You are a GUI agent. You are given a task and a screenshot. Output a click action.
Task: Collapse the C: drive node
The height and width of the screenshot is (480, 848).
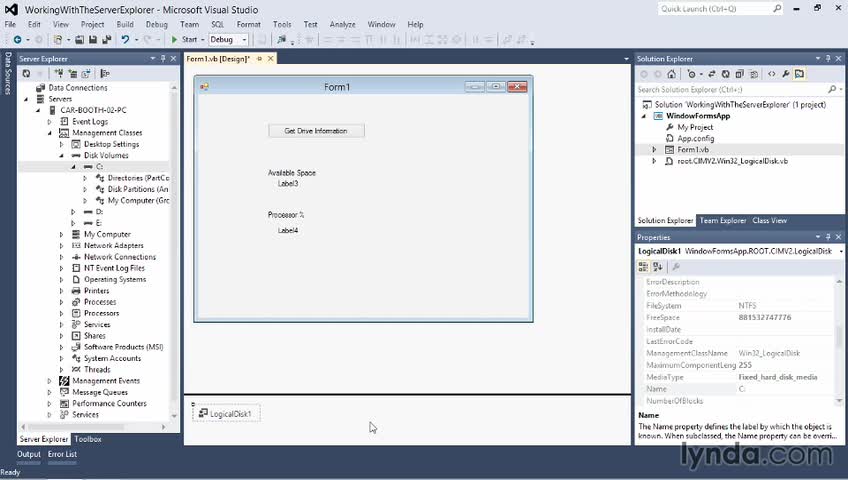(x=73, y=167)
